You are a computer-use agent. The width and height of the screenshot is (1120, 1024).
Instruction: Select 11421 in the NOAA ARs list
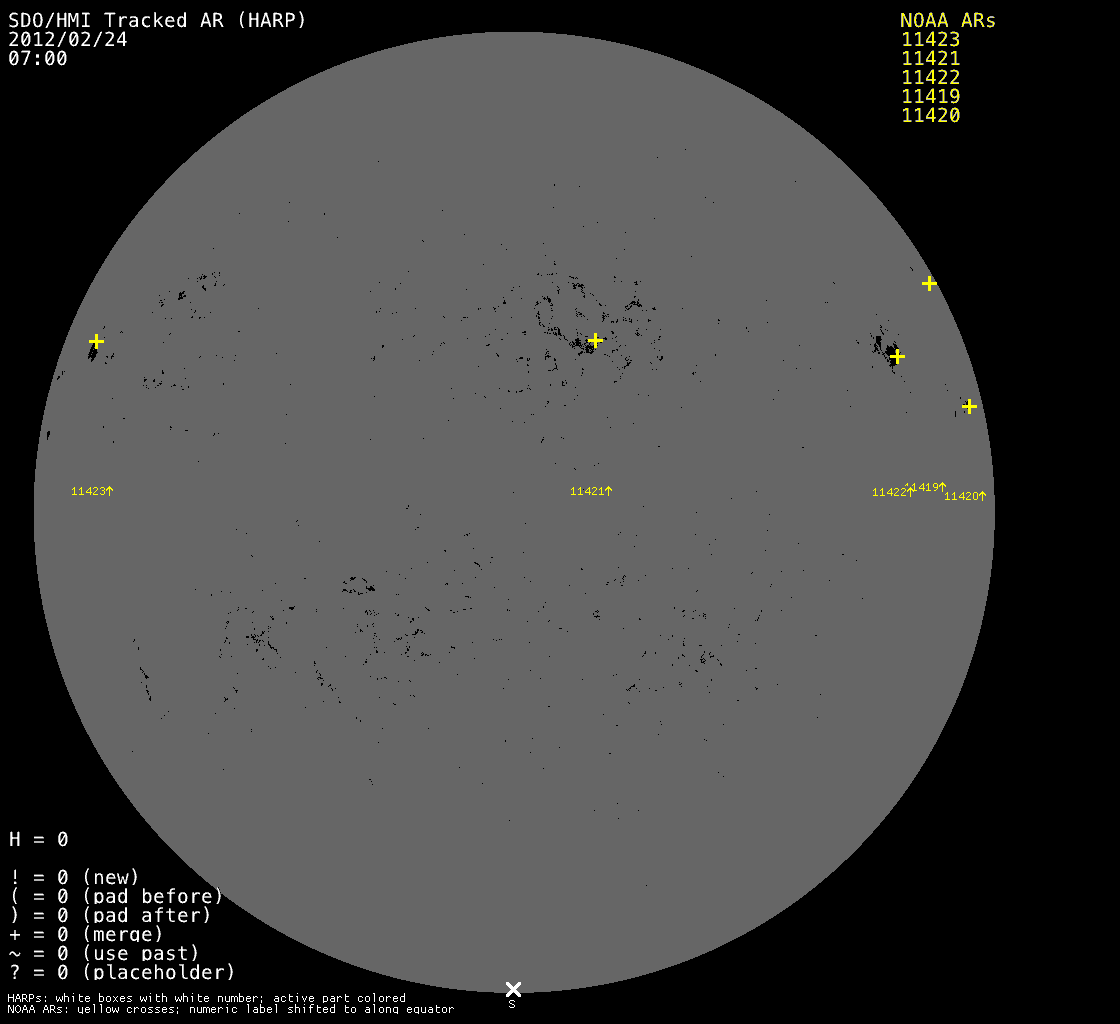(x=930, y=59)
